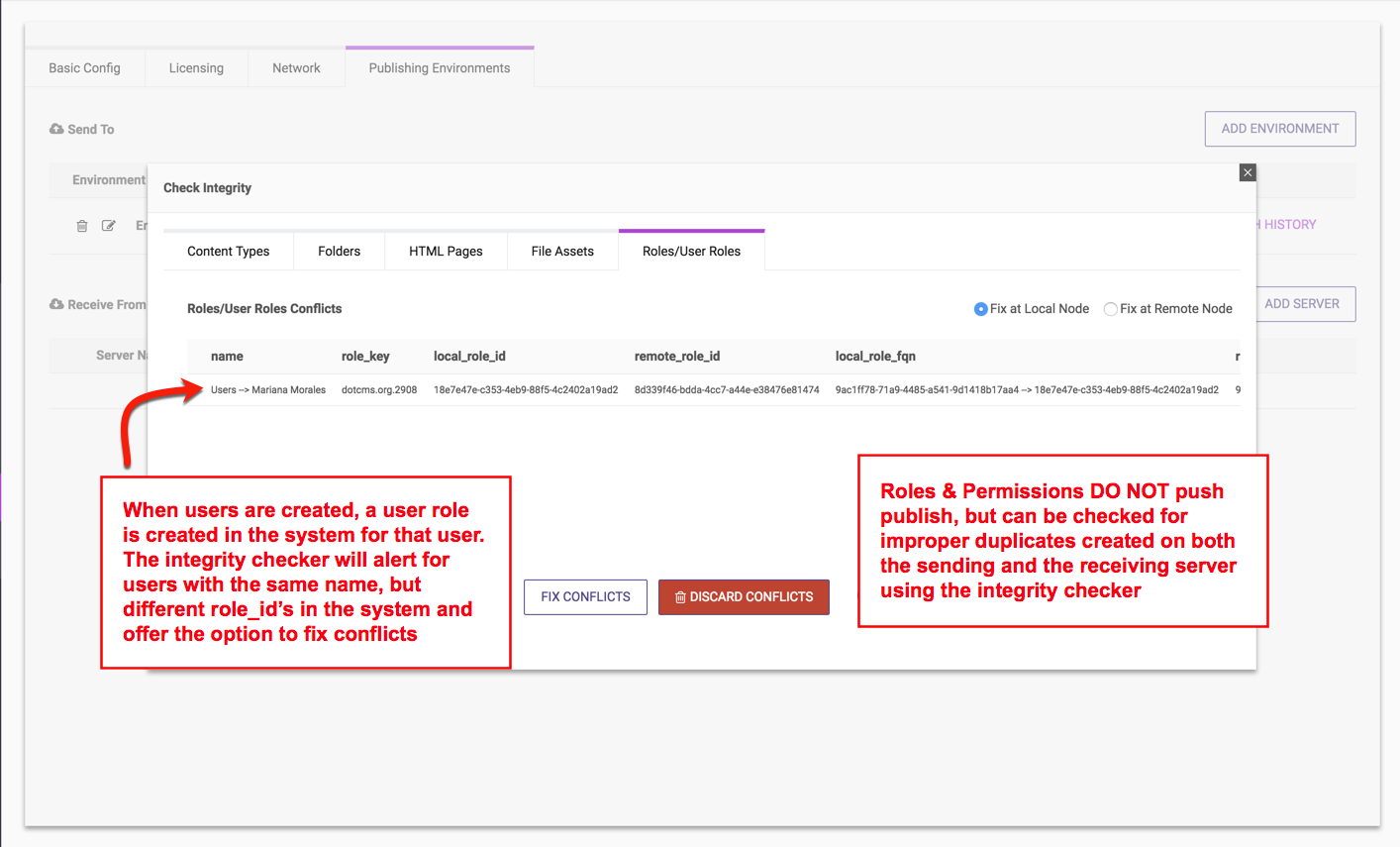Go to the Network tab
This screenshot has height=847, width=1400.
[x=296, y=68]
